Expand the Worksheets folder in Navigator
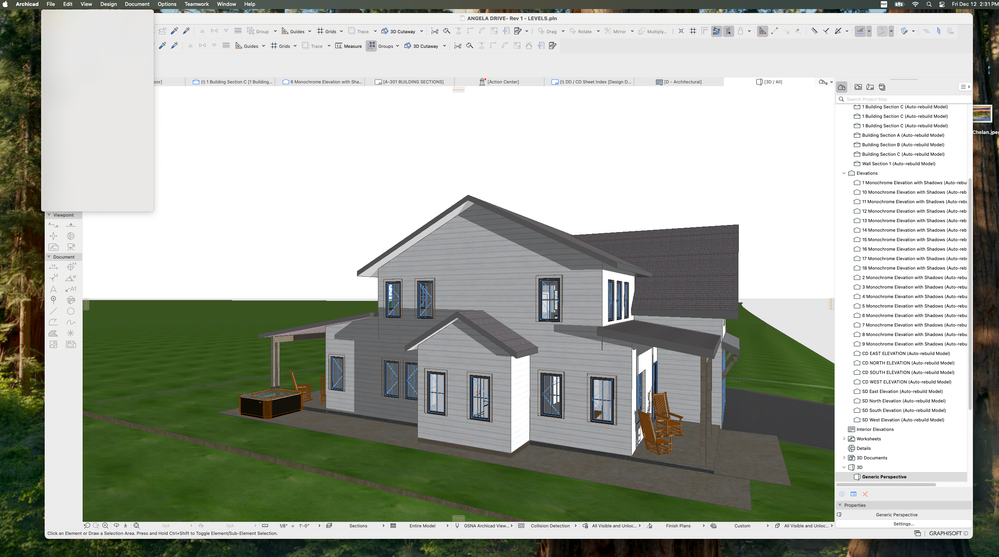Screen dimensions: 999x557 pyautogui.click(x=844, y=439)
